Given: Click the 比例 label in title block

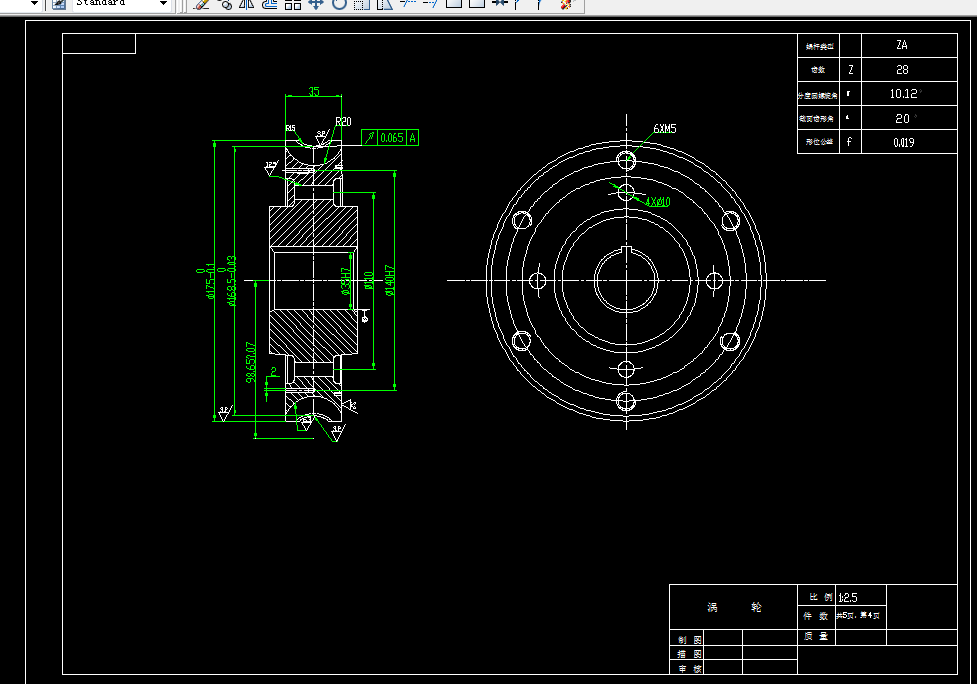Looking at the screenshot, I should click(821, 597).
